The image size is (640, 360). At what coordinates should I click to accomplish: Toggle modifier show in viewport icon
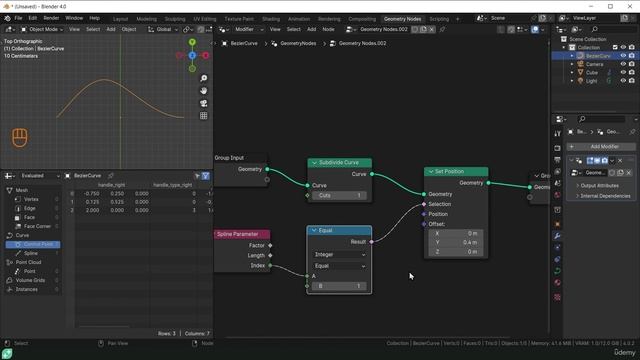click(597, 160)
